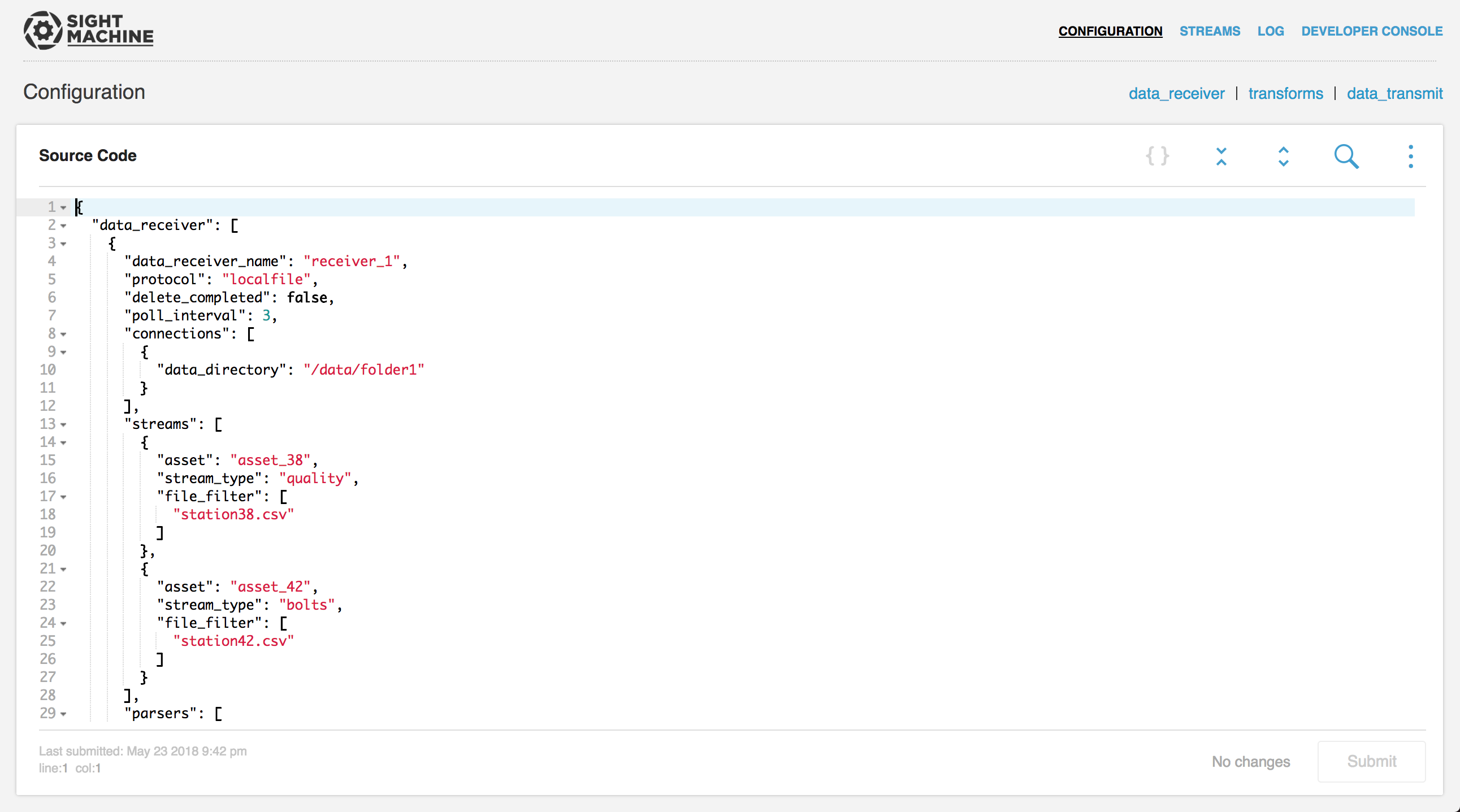Collapse the data_receiver array
1460x812 pixels.
pos(63,225)
